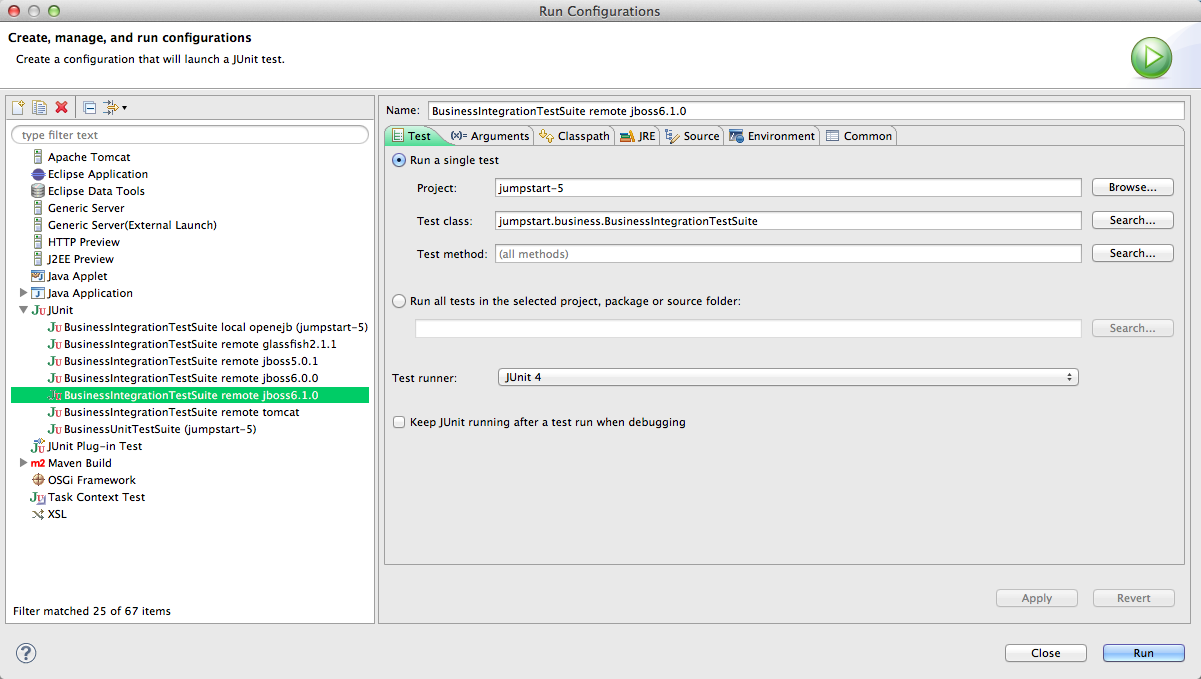The height and width of the screenshot is (679, 1201).
Task: Switch to the Arguments tab
Action: [x=490, y=136]
